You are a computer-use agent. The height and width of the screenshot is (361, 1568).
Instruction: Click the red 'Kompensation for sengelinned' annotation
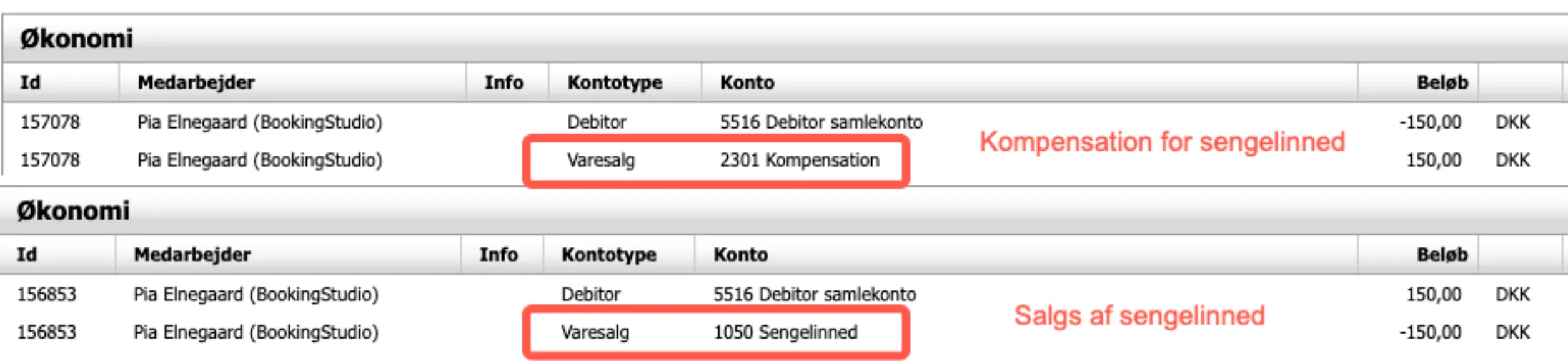point(1162,142)
